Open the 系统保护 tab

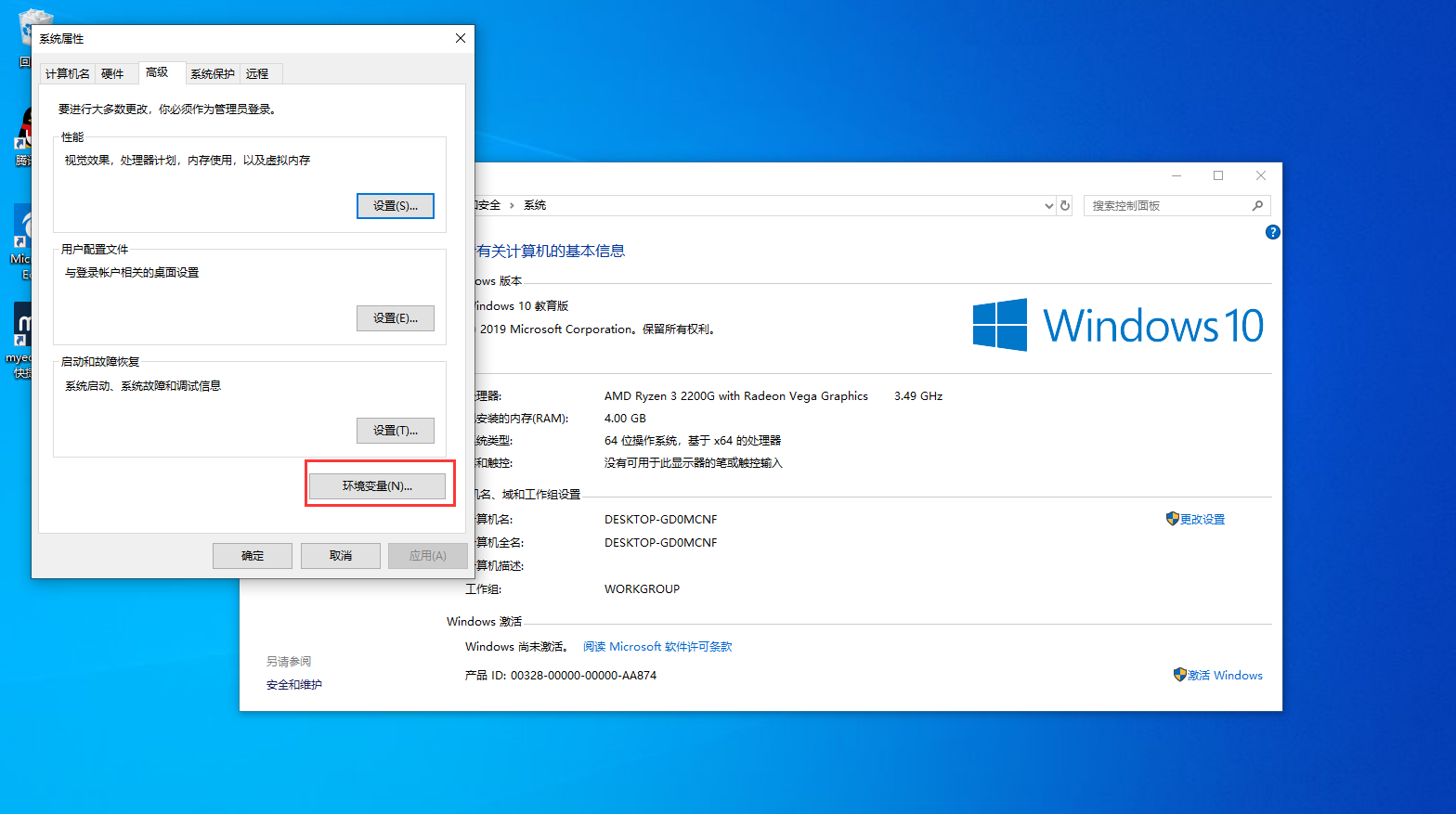213,74
